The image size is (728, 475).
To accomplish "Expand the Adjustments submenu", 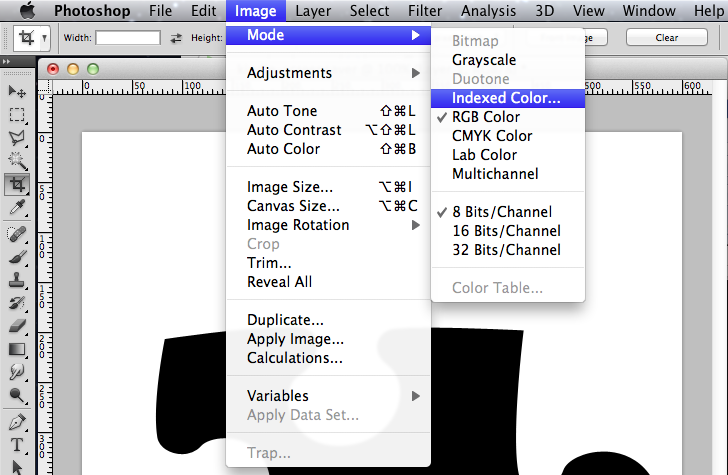I will [329, 73].
